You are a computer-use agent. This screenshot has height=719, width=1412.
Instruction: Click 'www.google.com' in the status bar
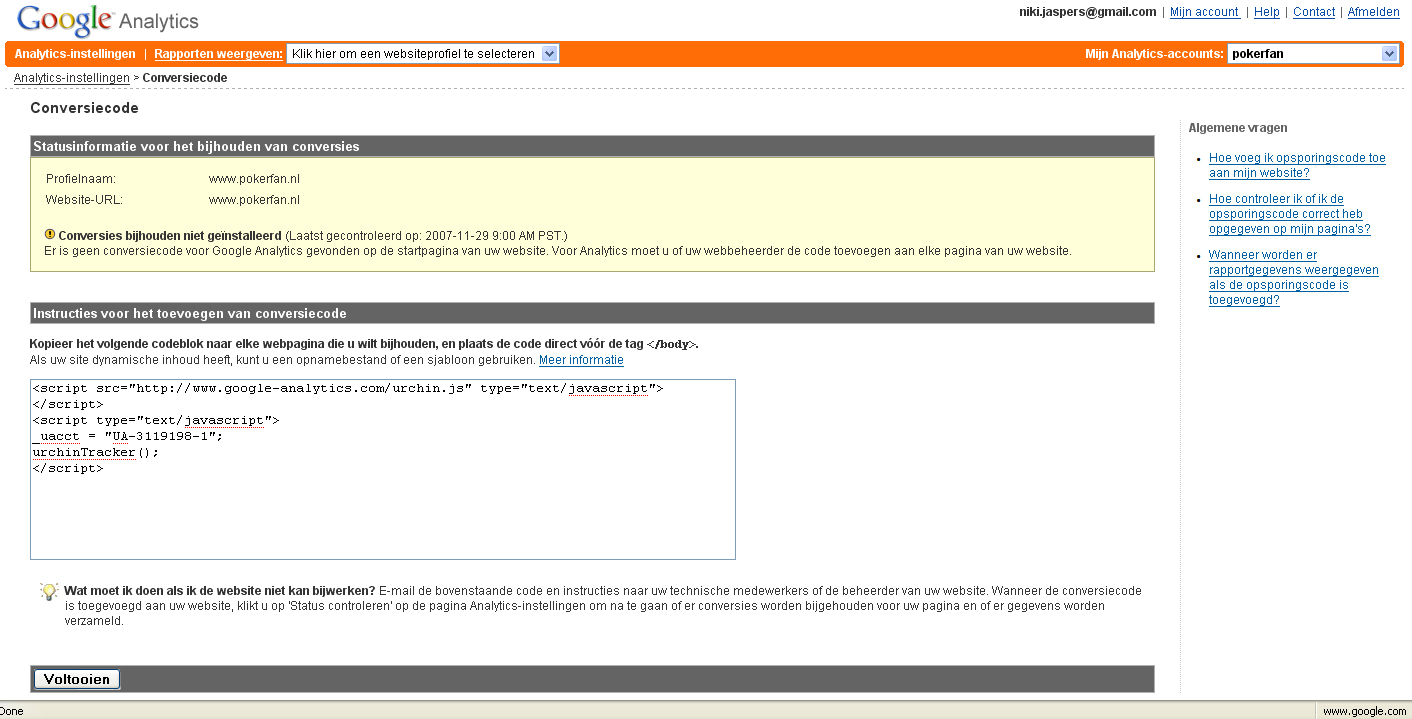coord(1364,711)
